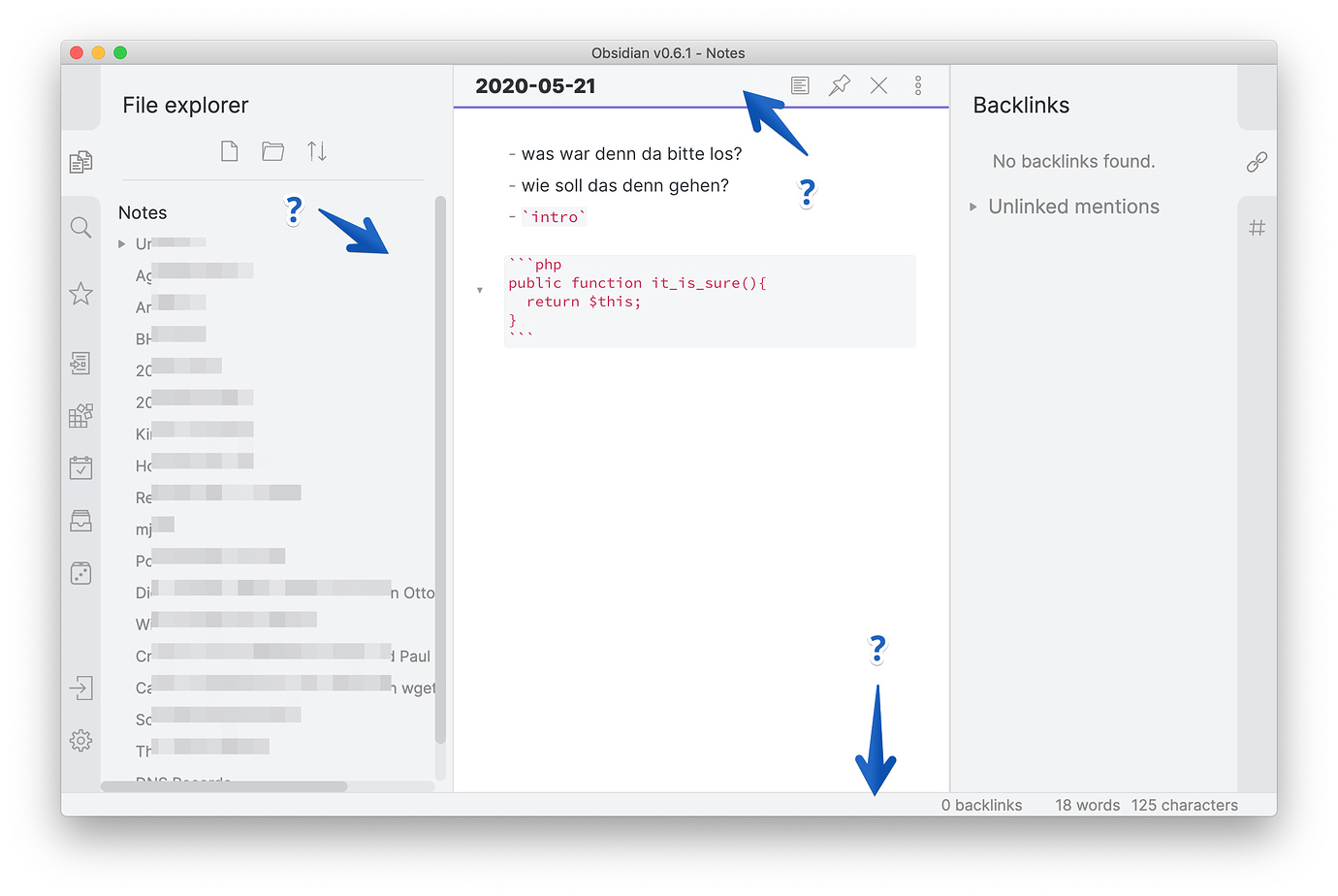Open the file explorer ribbon icon
Viewport: 1338px width, 896px height.
tap(81, 162)
